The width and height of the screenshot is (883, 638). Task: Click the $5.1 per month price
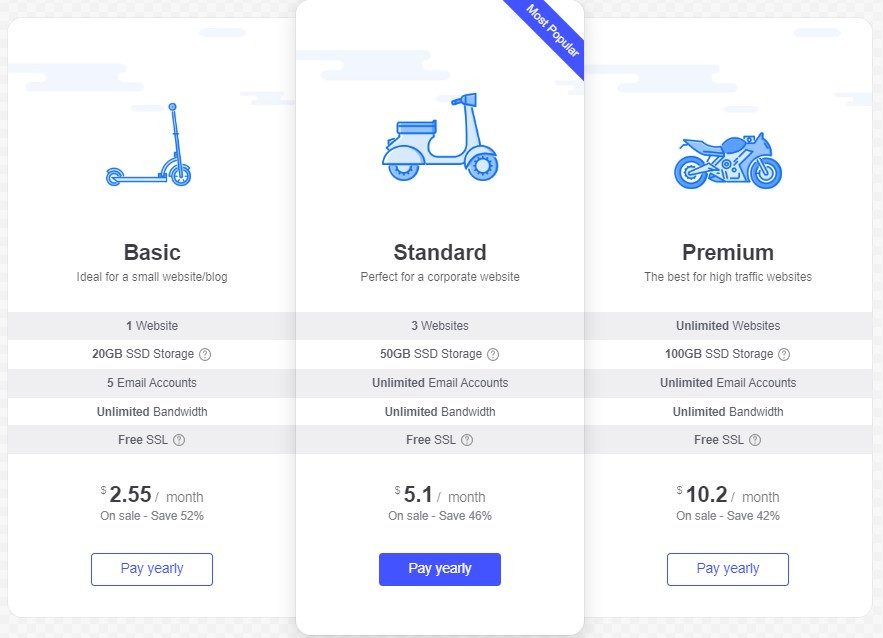pos(440,495)
